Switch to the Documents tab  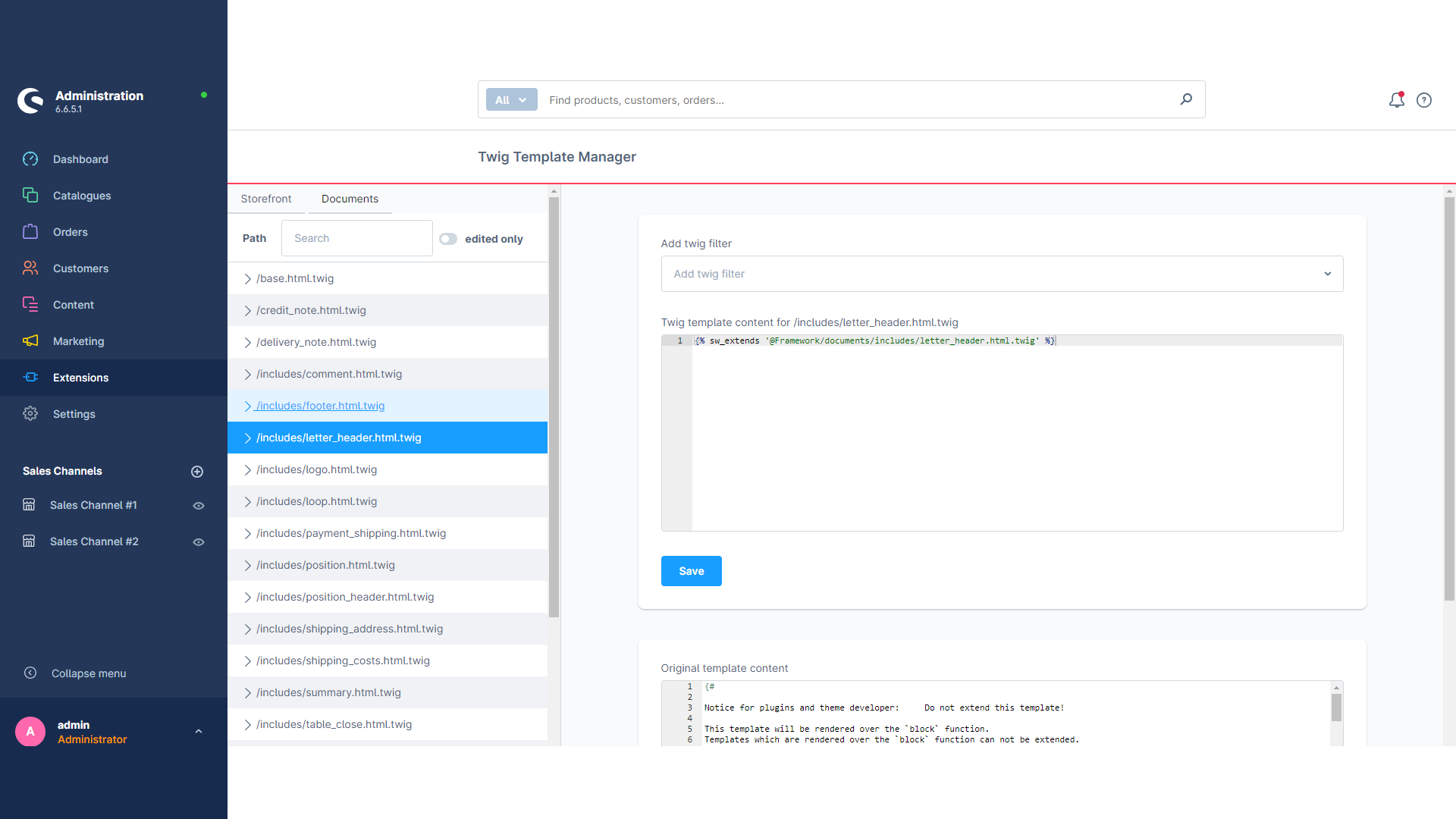pos(350,199)
